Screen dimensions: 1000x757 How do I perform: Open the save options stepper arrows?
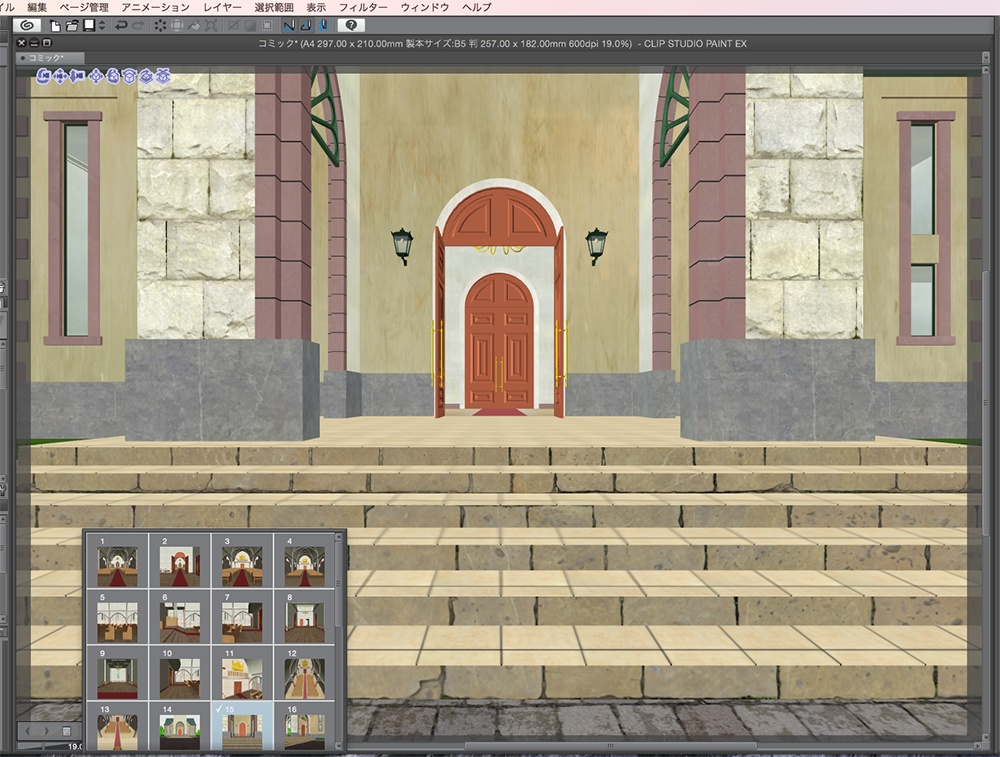click(x=101, y=26)
